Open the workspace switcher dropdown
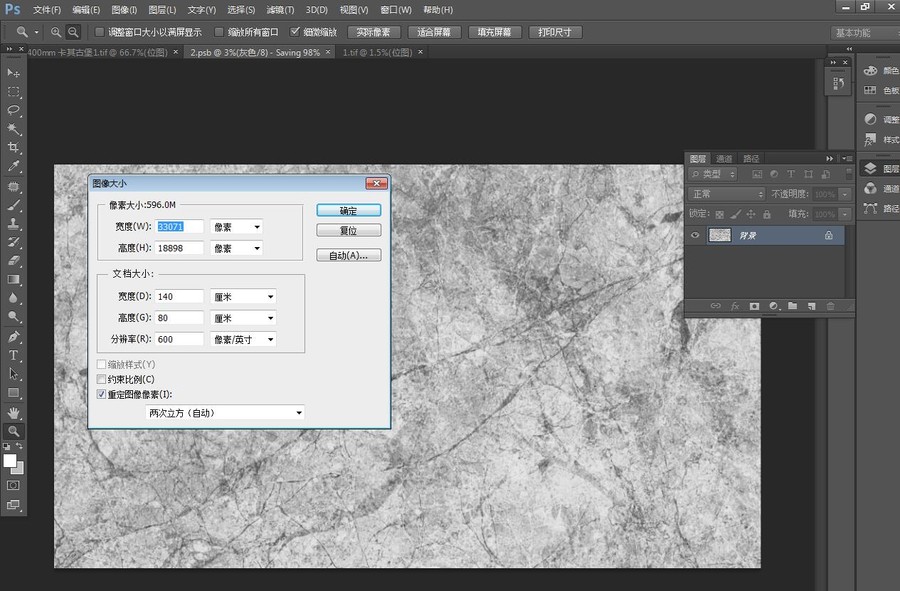Viewport: 900px width, 591px height. pyautogui.click(x=864, y=33)
